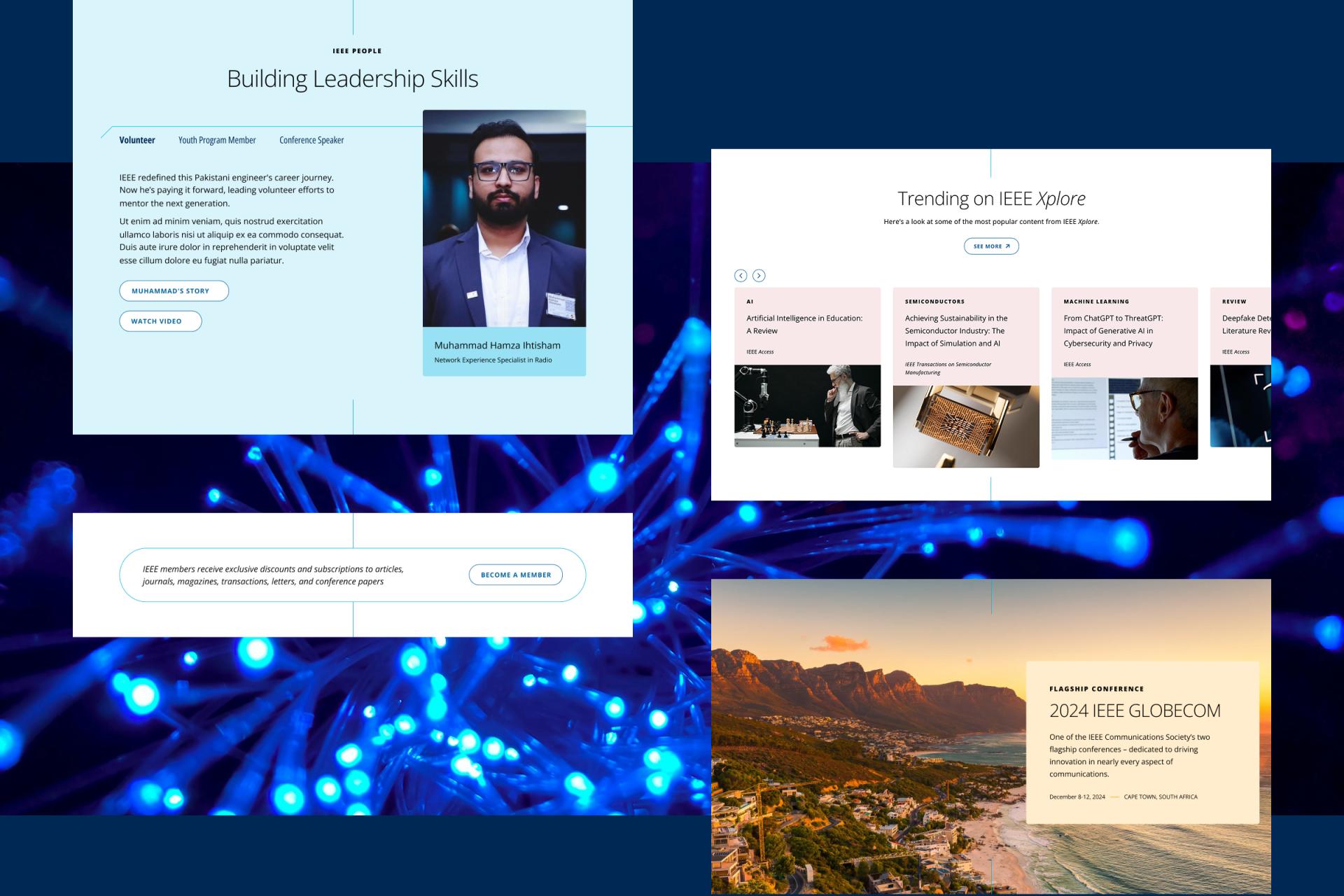Open Muhammad's Story button
Viewport: 1344px width, 896px height.
pyautogui.click(x=174, y=291)
